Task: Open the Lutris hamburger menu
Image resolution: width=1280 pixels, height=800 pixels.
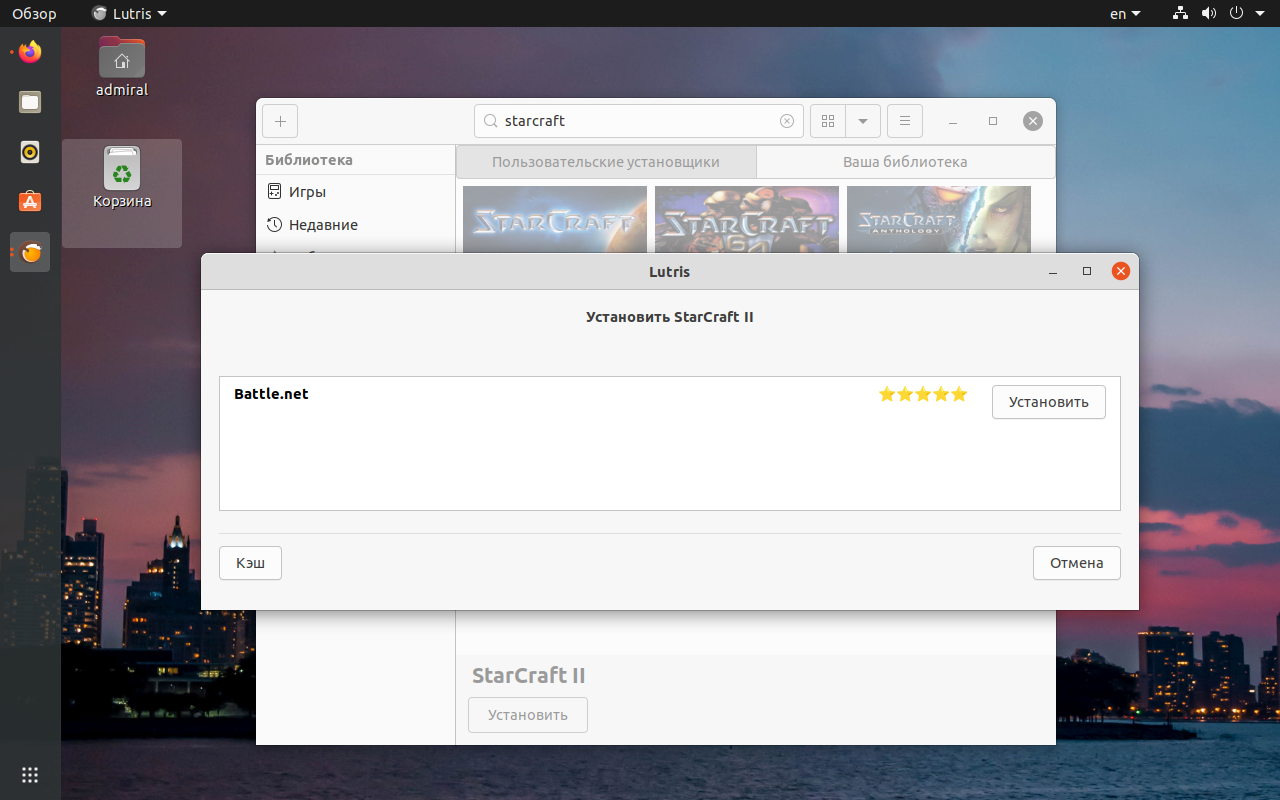Action: point(905,121)
